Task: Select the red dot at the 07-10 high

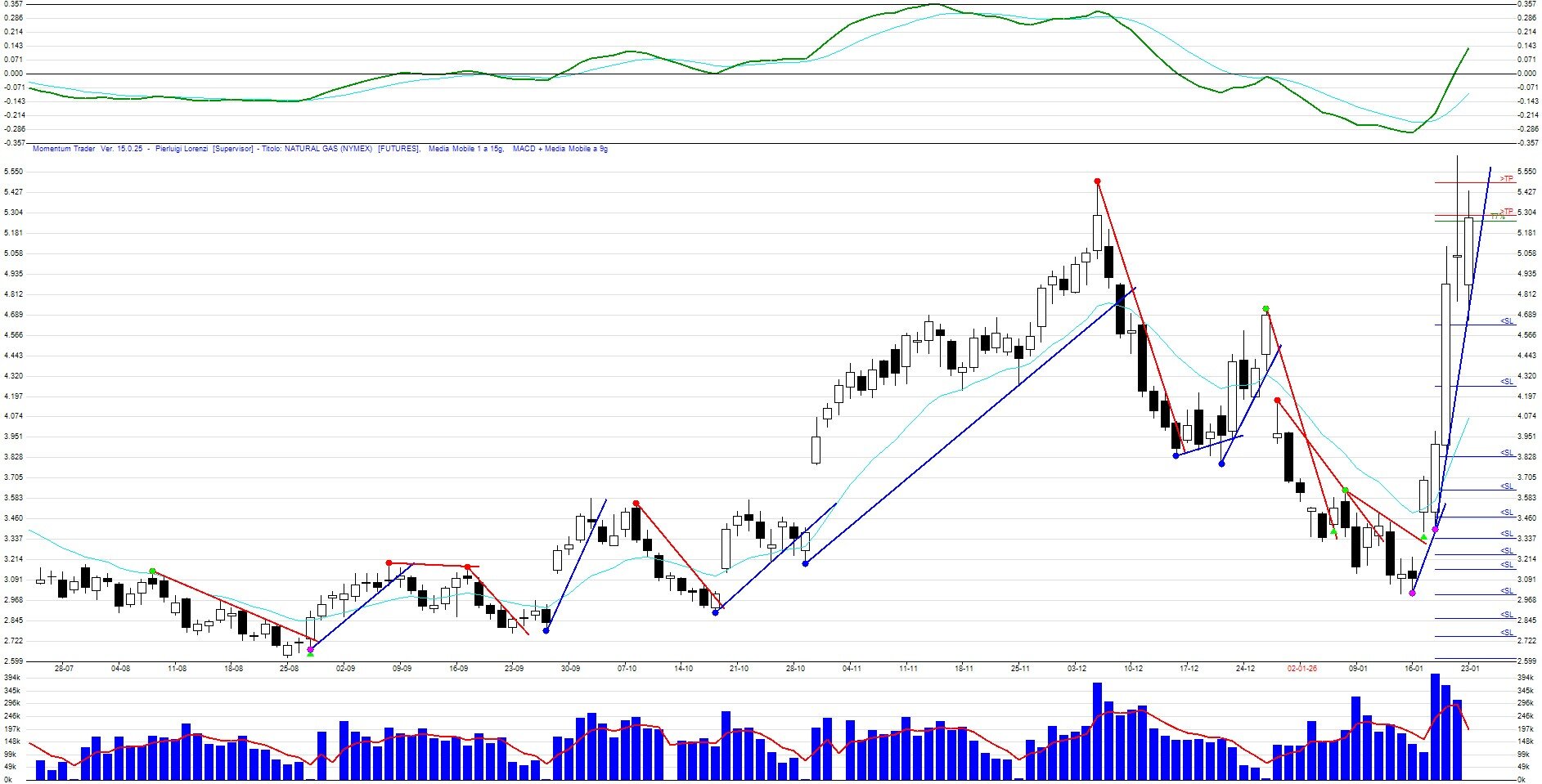Action: (636, 504)
